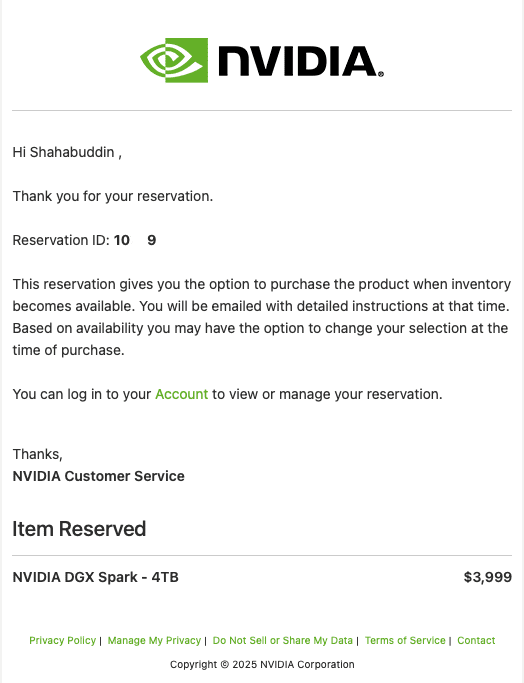Click the reservation details paragraph text
The height and width of the screenshot is (683, 524).
262,317
